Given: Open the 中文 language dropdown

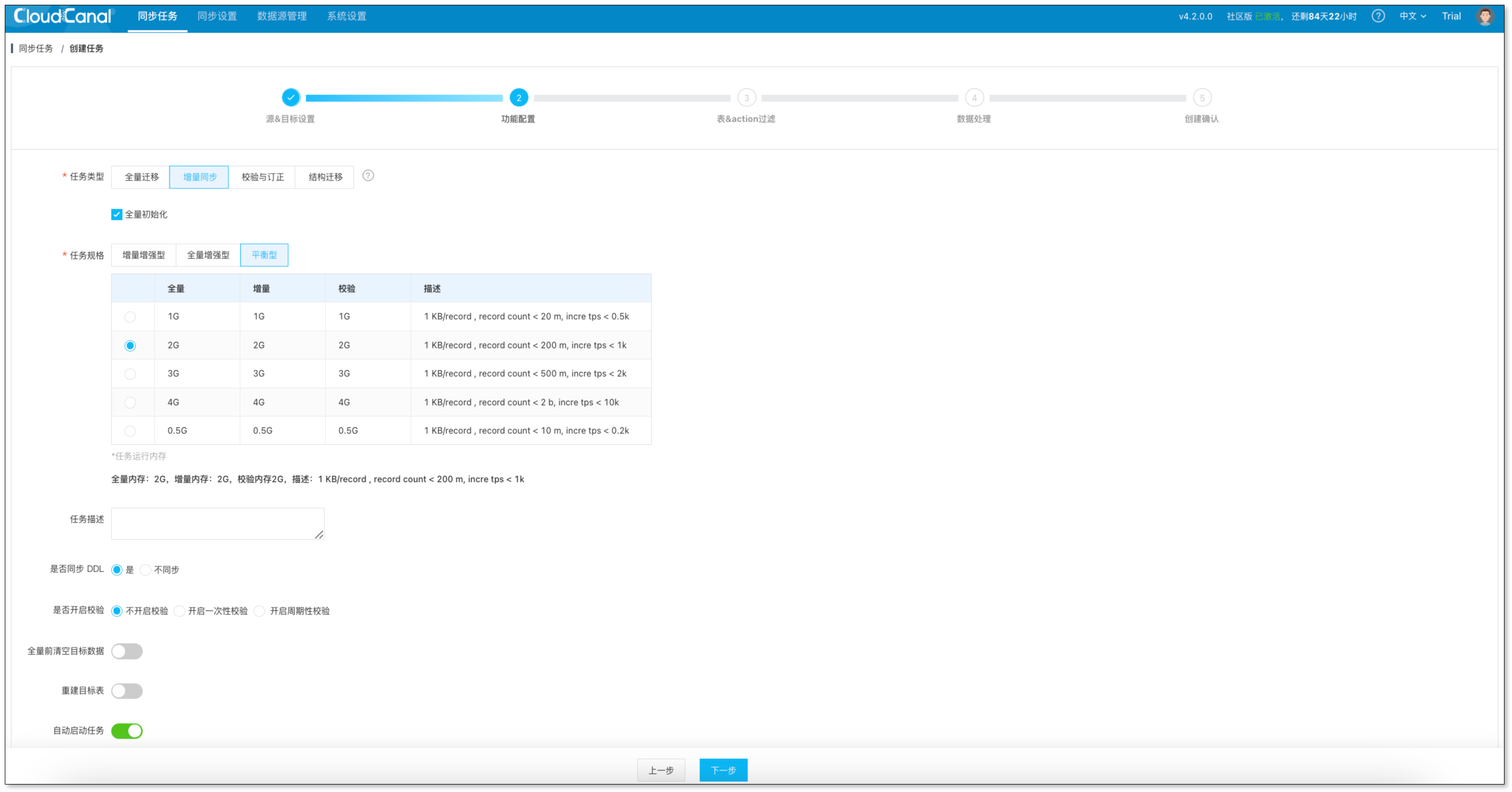Looking at the screenshot, I should point(1413,17).
